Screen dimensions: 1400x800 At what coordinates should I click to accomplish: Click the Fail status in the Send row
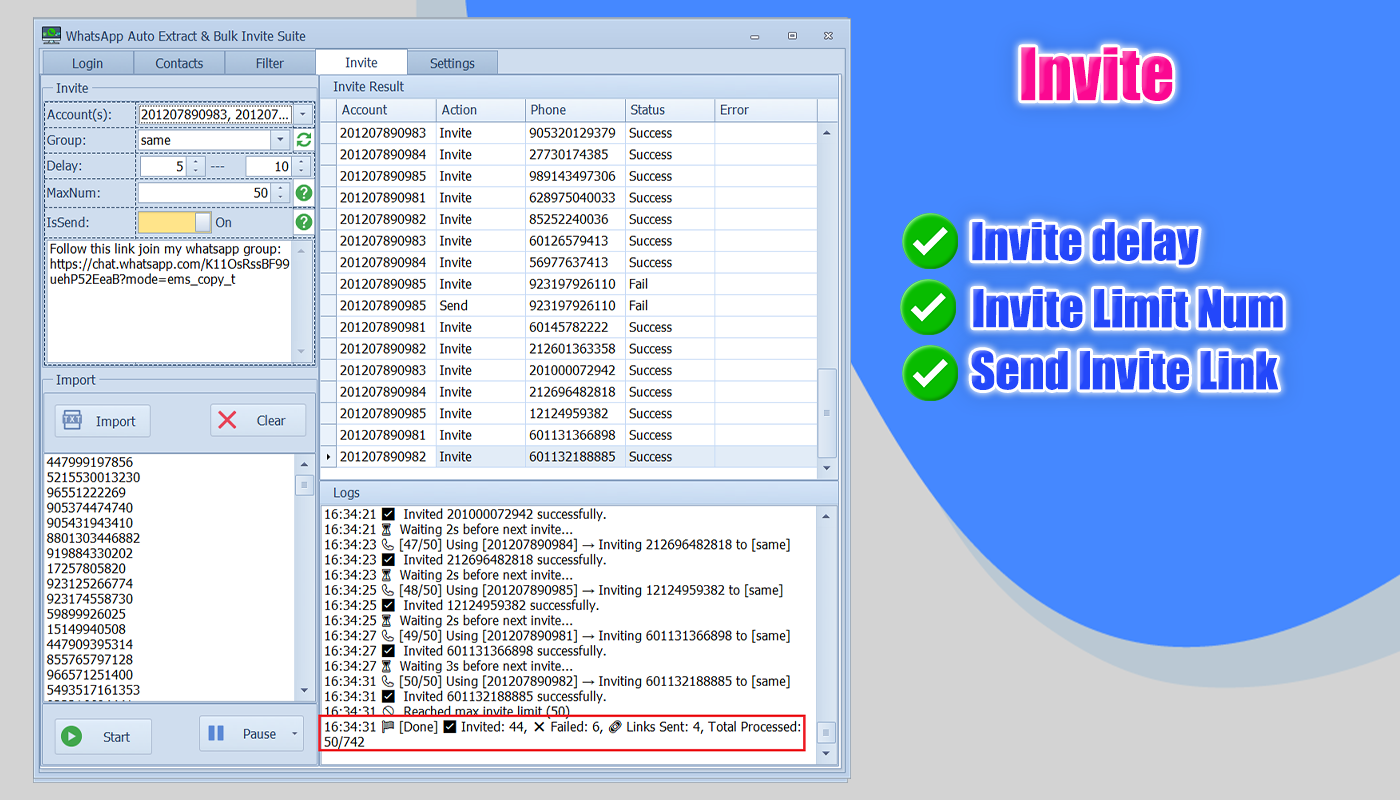(670, 306)
